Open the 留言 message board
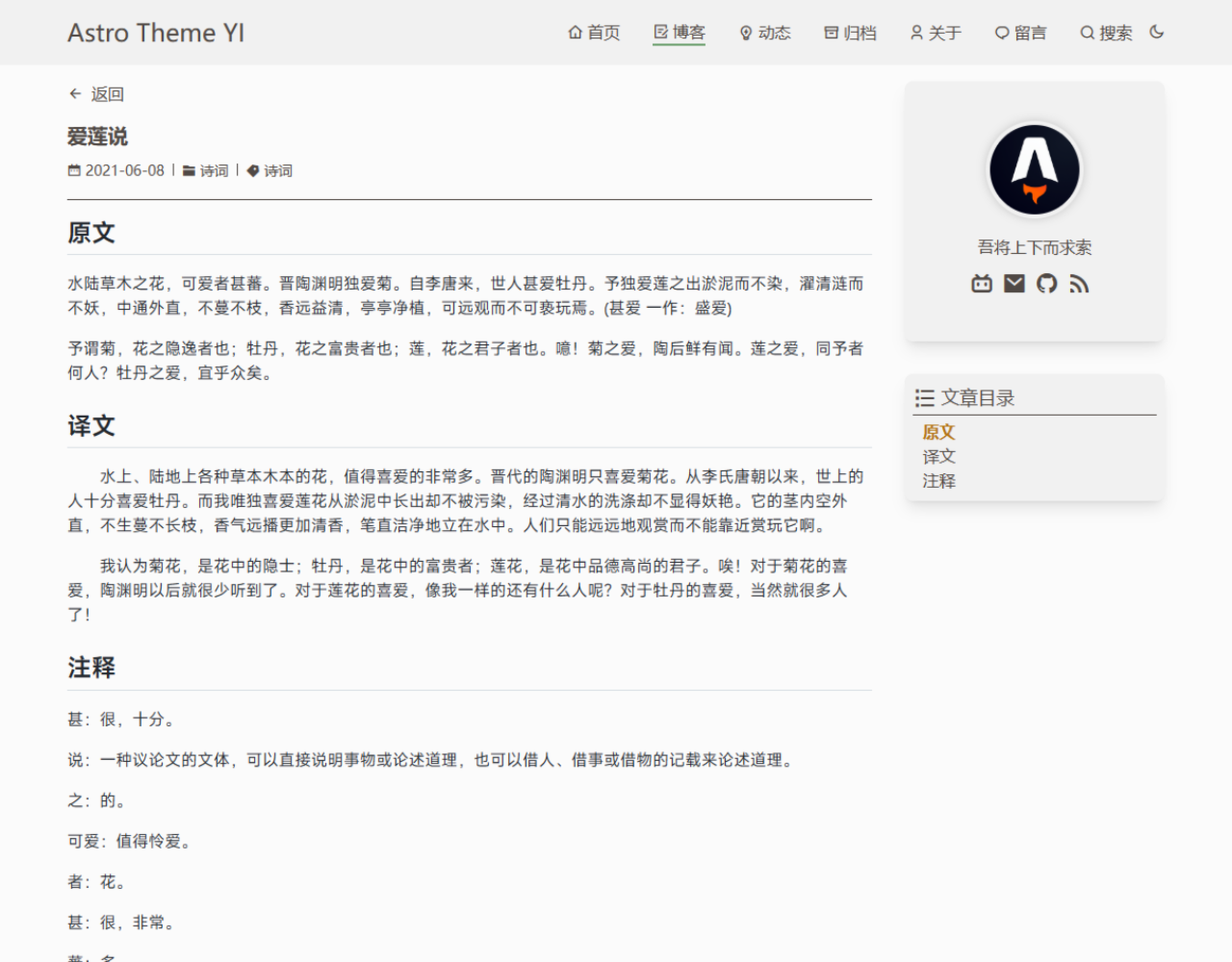This screenshot has width=1232, height=962. click(1020, 33)
